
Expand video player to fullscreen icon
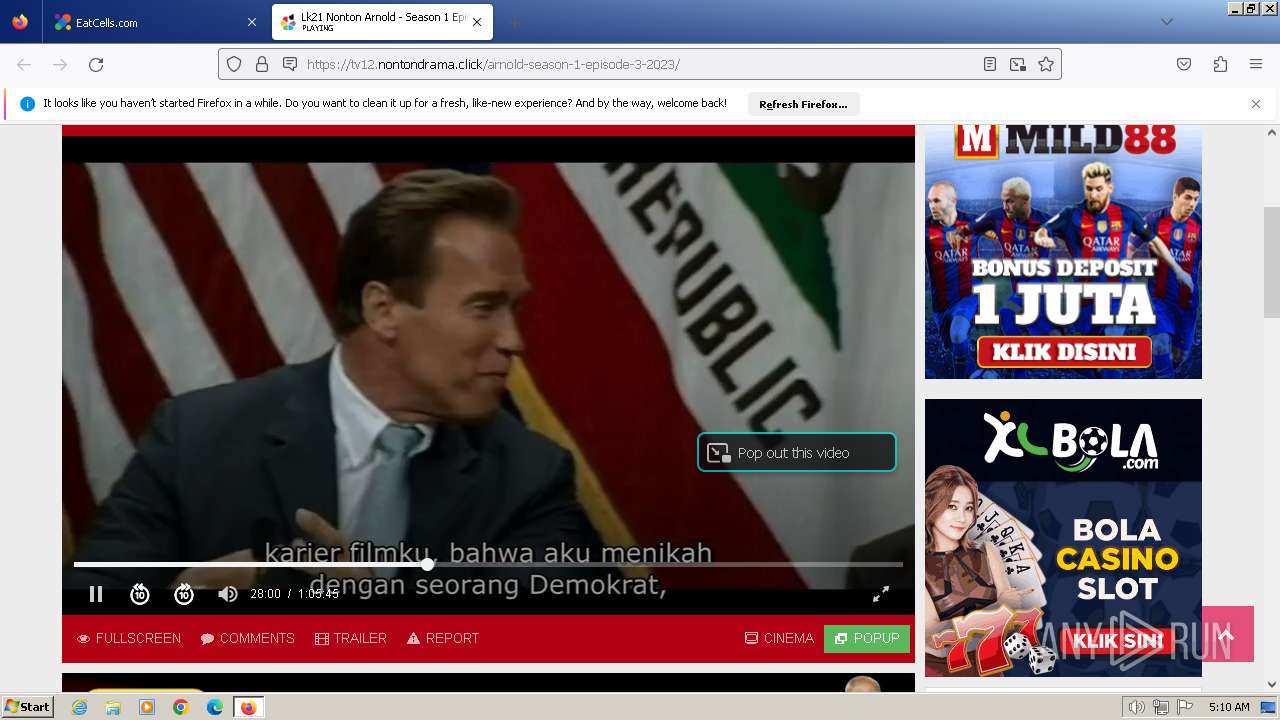coord(881,594)
